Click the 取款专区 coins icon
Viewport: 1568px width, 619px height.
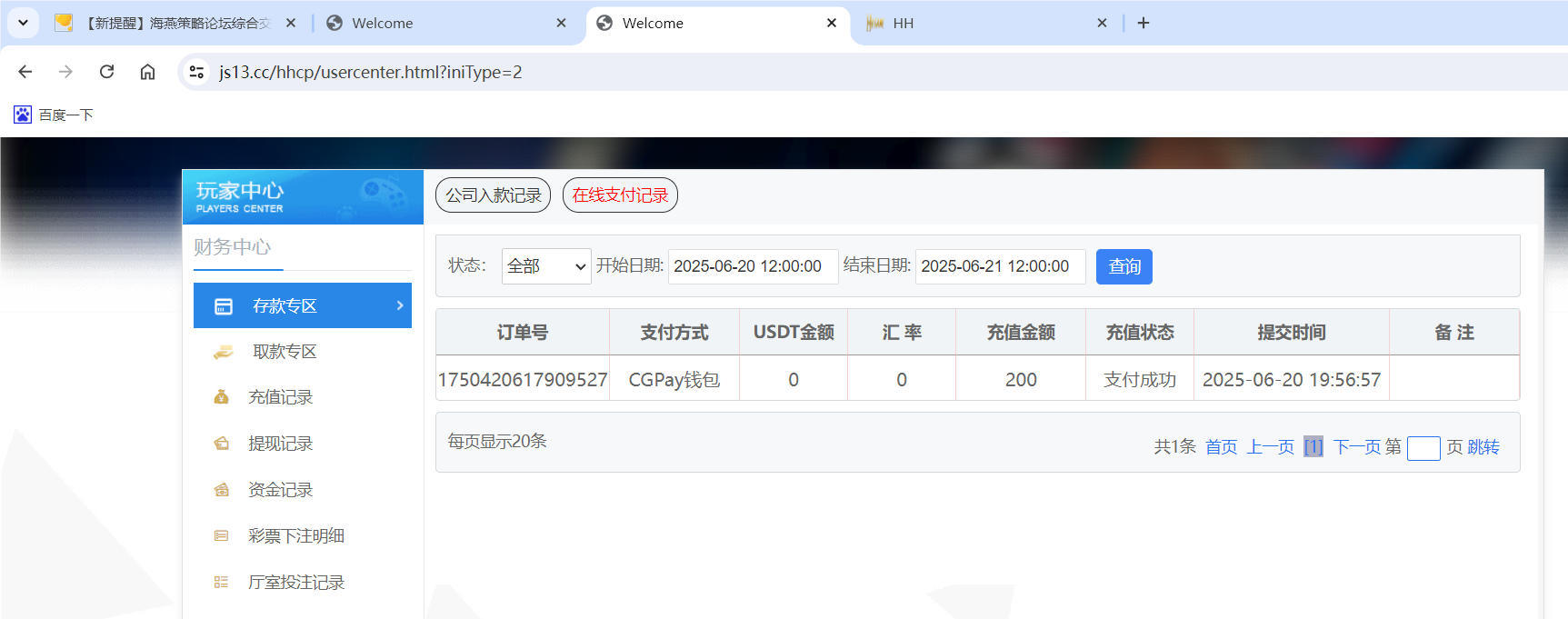[x=223, y=352]
